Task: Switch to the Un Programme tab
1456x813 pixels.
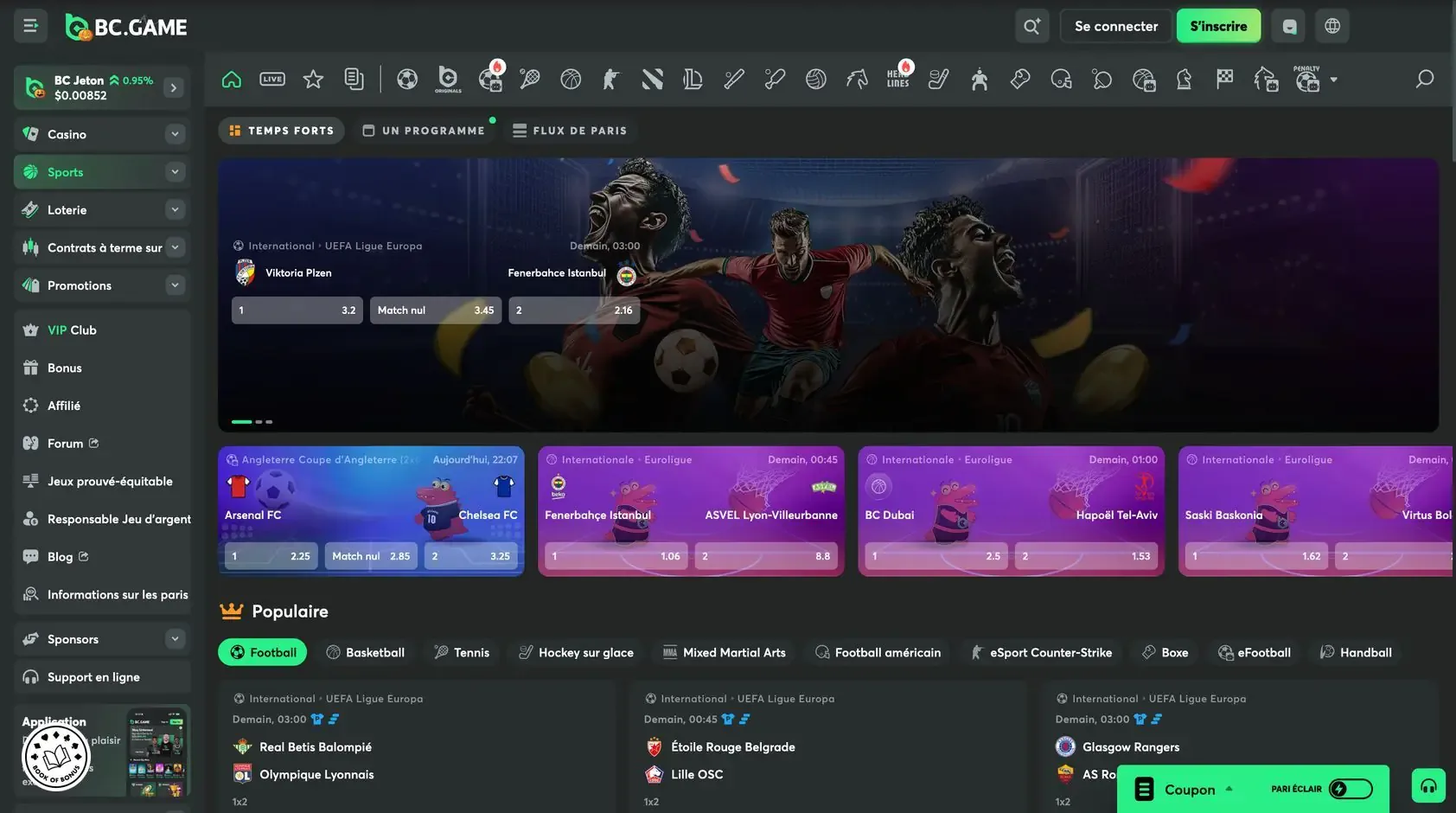Action: tap(424, 131)
